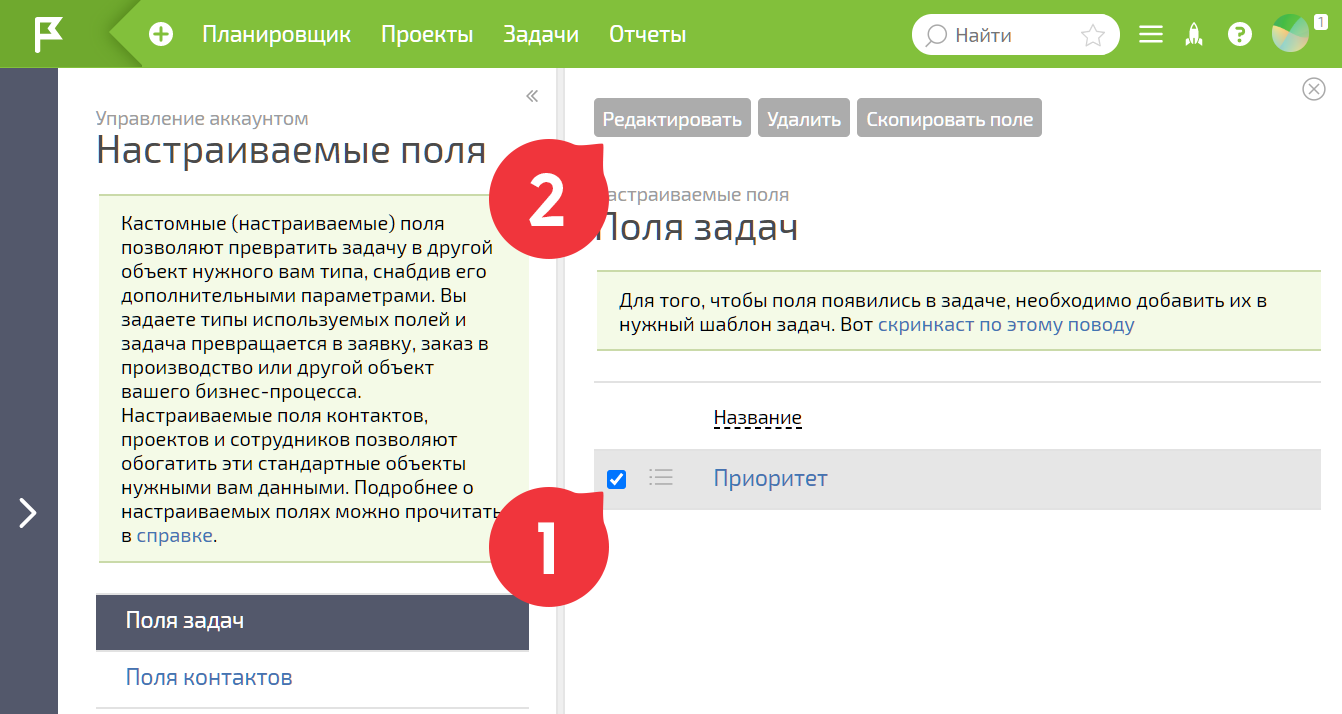
Task: Open the скринкаст по этому поводу link
Action: click(x=1006, y=325)
